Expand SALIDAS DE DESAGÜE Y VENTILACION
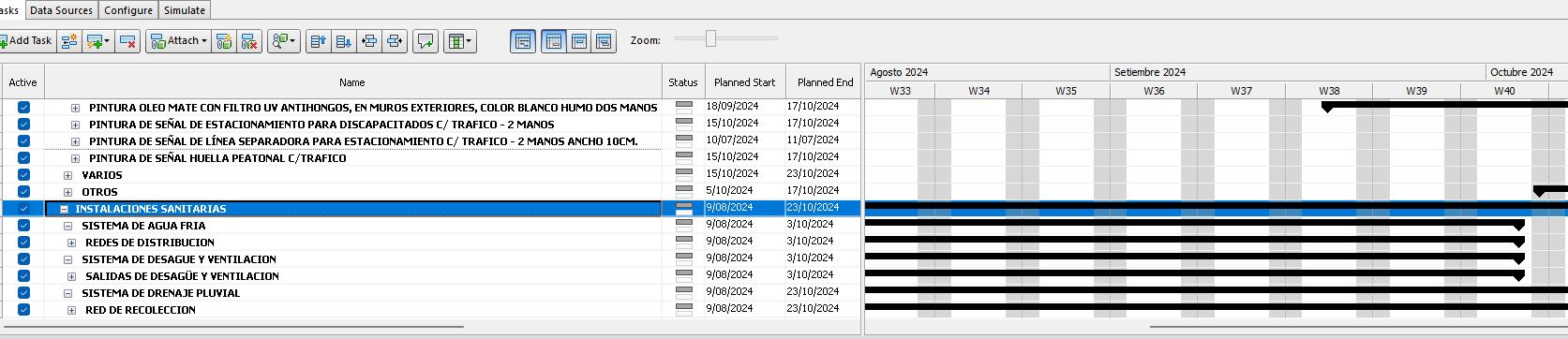The image size is (1568, 339). pos(71,276)
